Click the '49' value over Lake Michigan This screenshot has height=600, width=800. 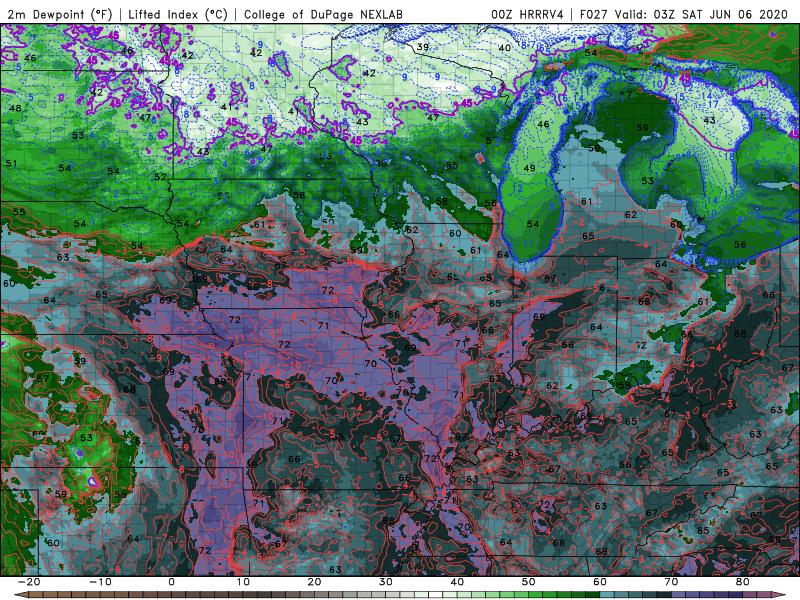pyautogui.click(x=529, y=168)
